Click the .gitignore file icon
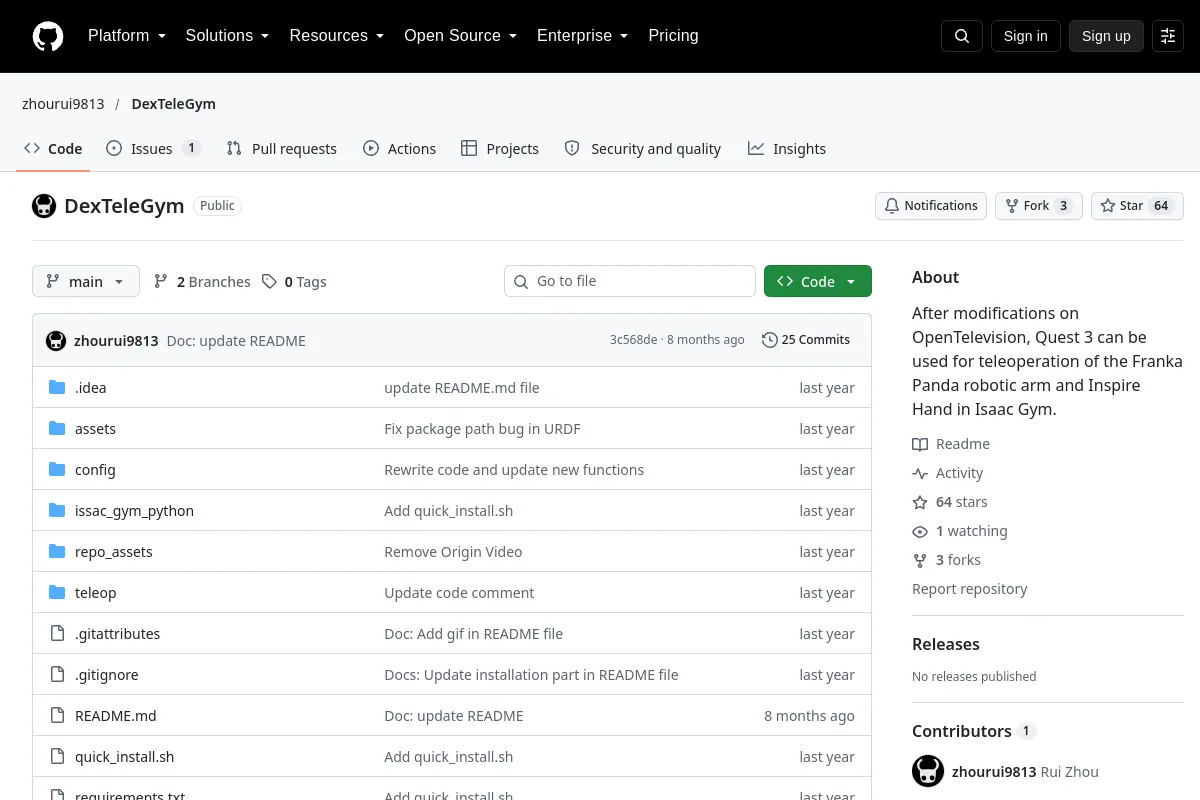The width and height of the screenshot is (1200, 800). click(57, 675)
